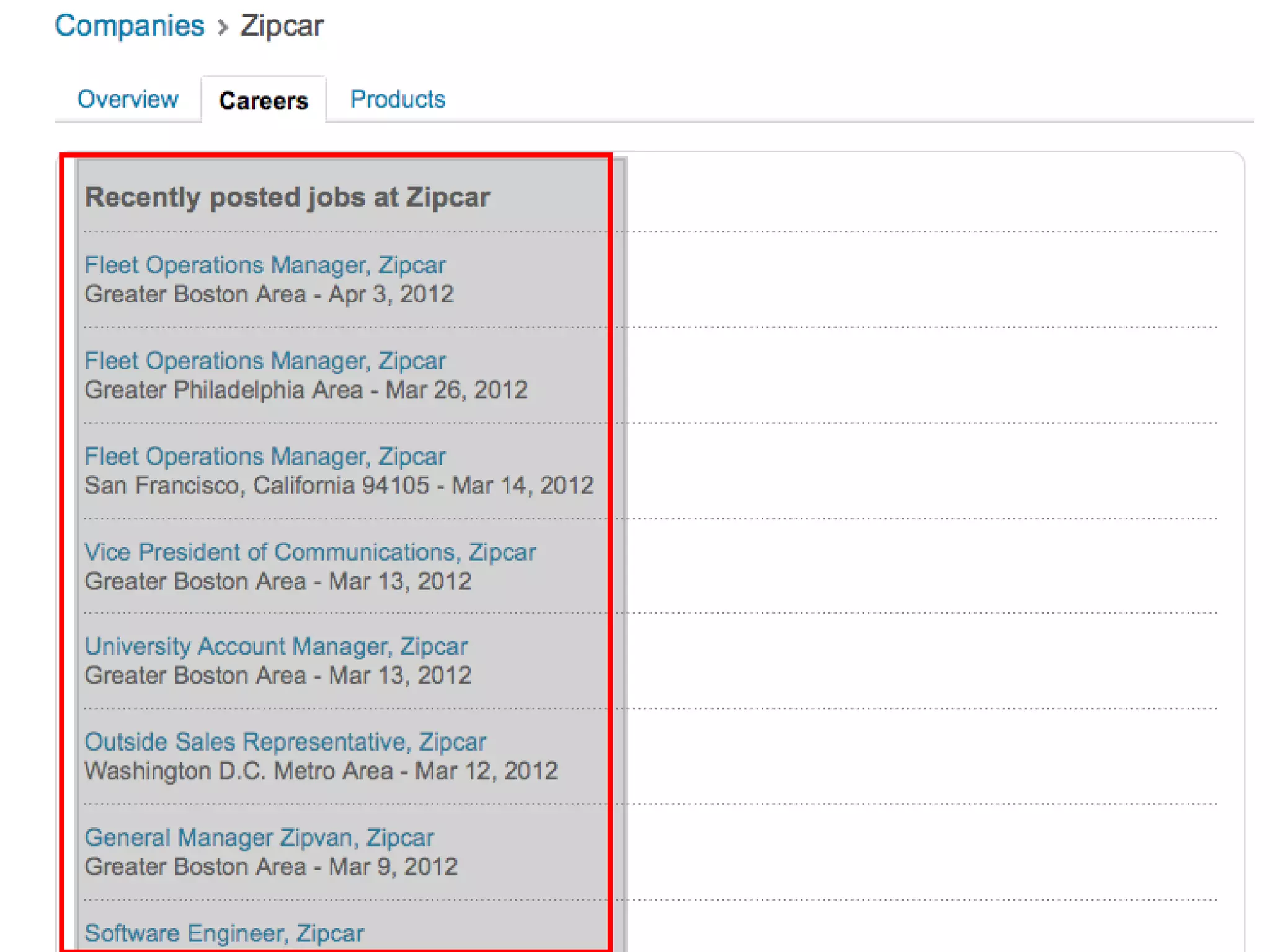Click 'San Francisco, California 94105' location text
1270x952 pixels.
point(256,485)
